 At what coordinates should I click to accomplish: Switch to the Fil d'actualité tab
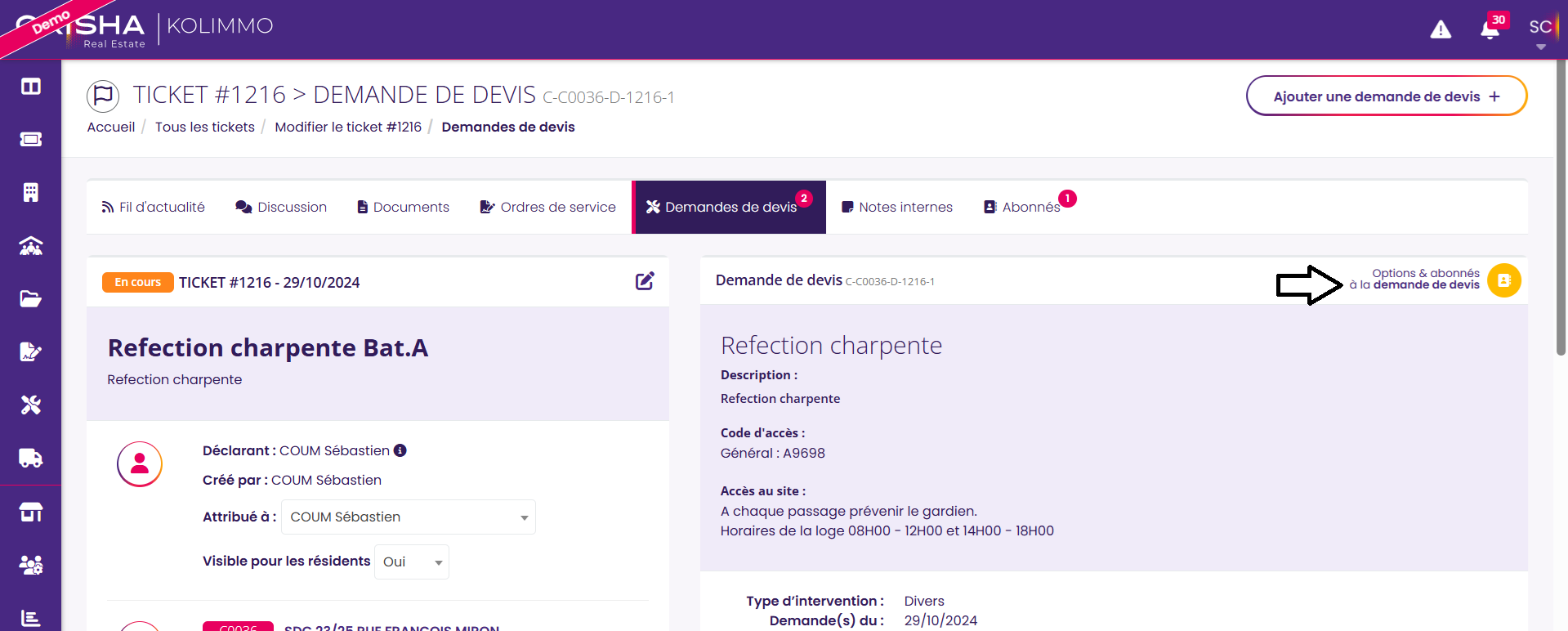click(153, 208)
